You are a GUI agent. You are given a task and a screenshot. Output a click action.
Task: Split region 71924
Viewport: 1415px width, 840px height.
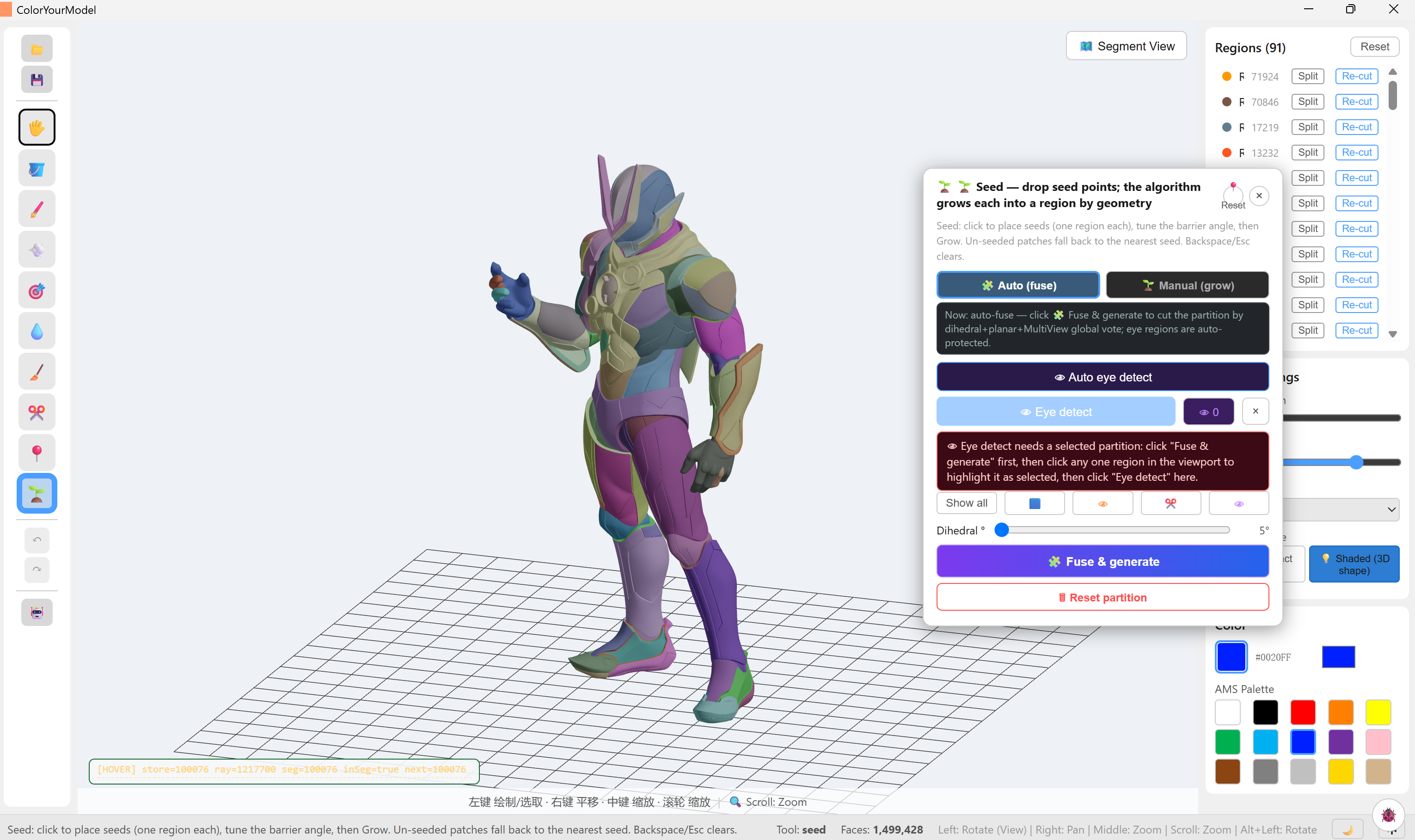(1307, 76)
